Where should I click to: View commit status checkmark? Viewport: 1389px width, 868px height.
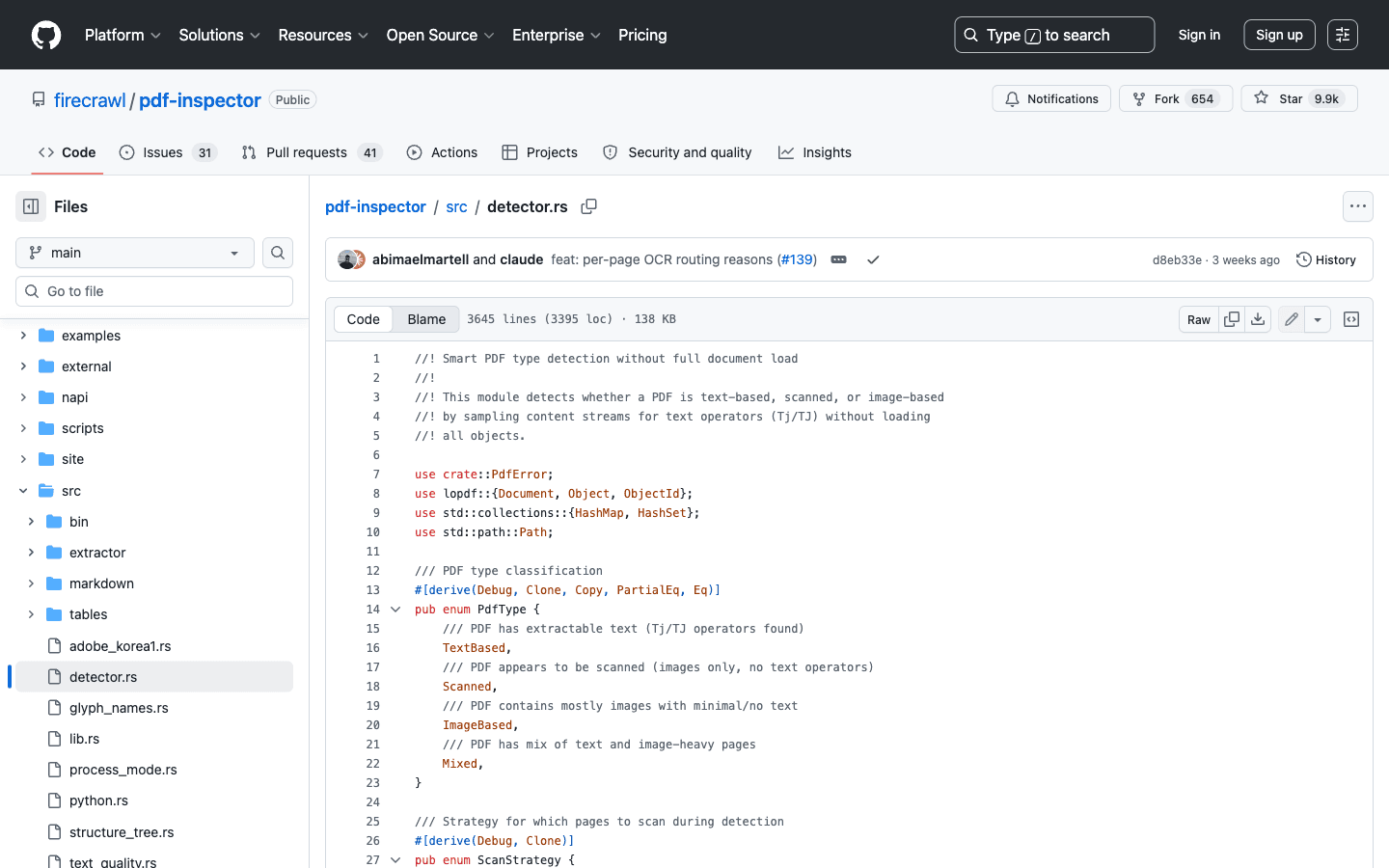[873, 259]
